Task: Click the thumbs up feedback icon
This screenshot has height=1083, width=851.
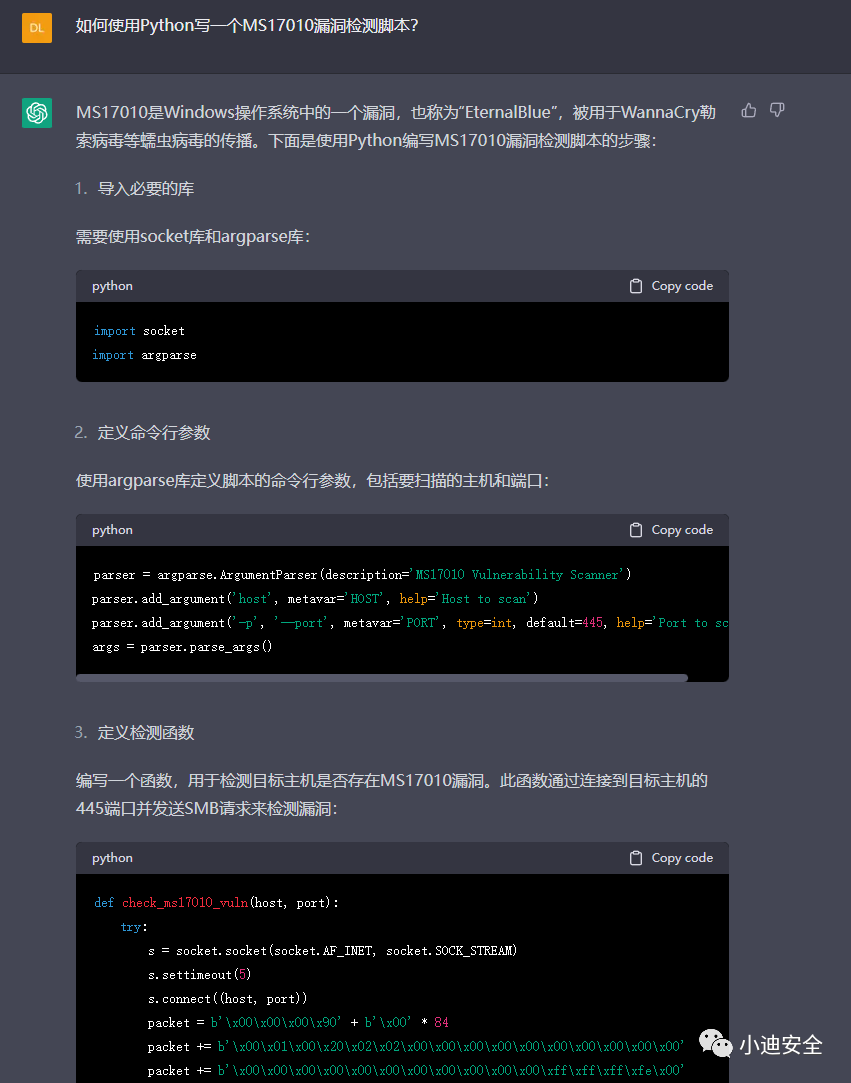Action: point(749,111)
